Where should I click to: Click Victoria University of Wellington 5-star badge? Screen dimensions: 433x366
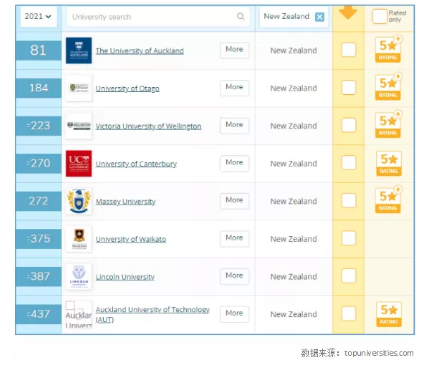point(388,125)
